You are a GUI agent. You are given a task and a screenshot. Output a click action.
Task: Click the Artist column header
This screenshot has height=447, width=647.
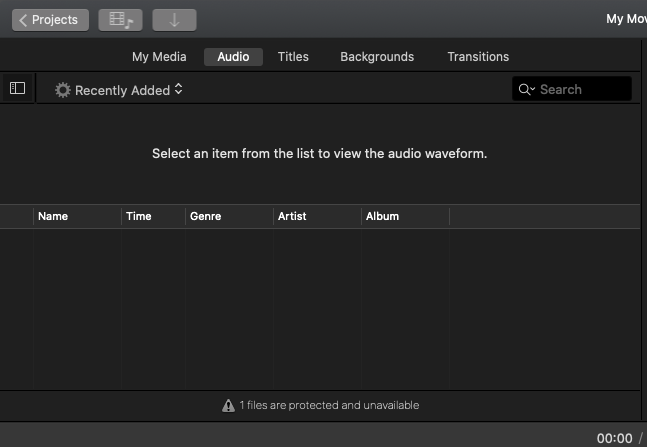coord(316,216)
